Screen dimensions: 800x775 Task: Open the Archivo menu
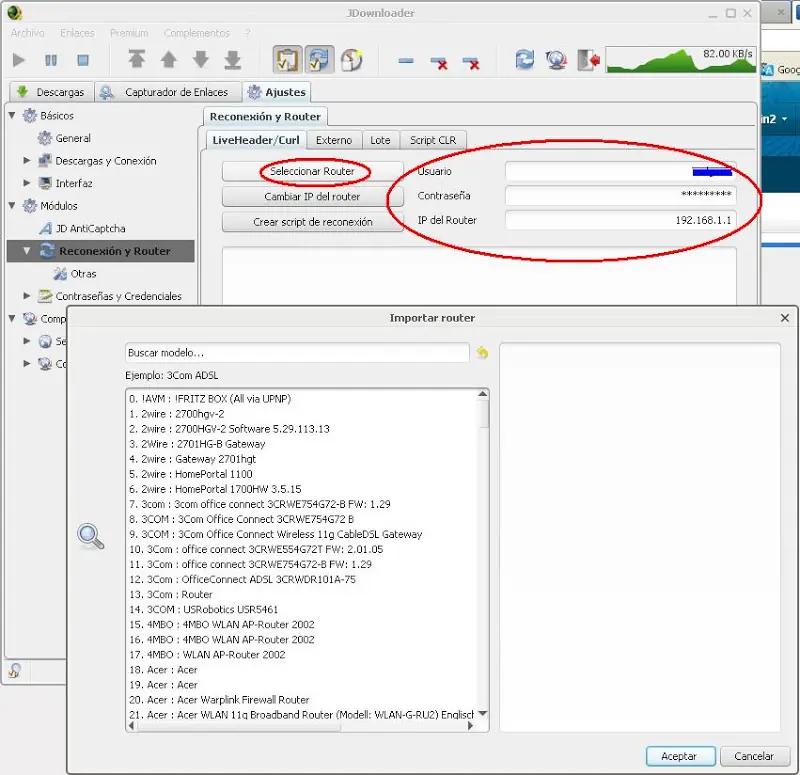coord(28,33)
